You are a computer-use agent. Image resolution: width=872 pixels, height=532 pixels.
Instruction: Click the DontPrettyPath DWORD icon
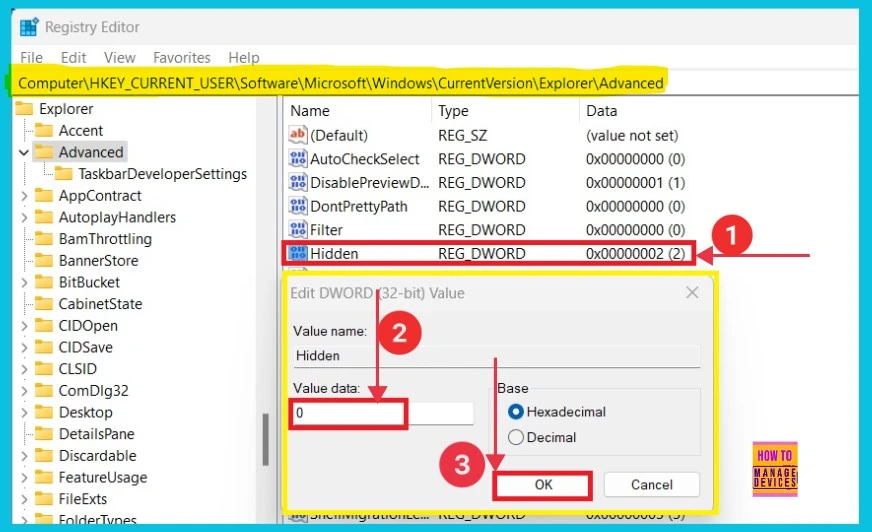(x=298, y=206)
